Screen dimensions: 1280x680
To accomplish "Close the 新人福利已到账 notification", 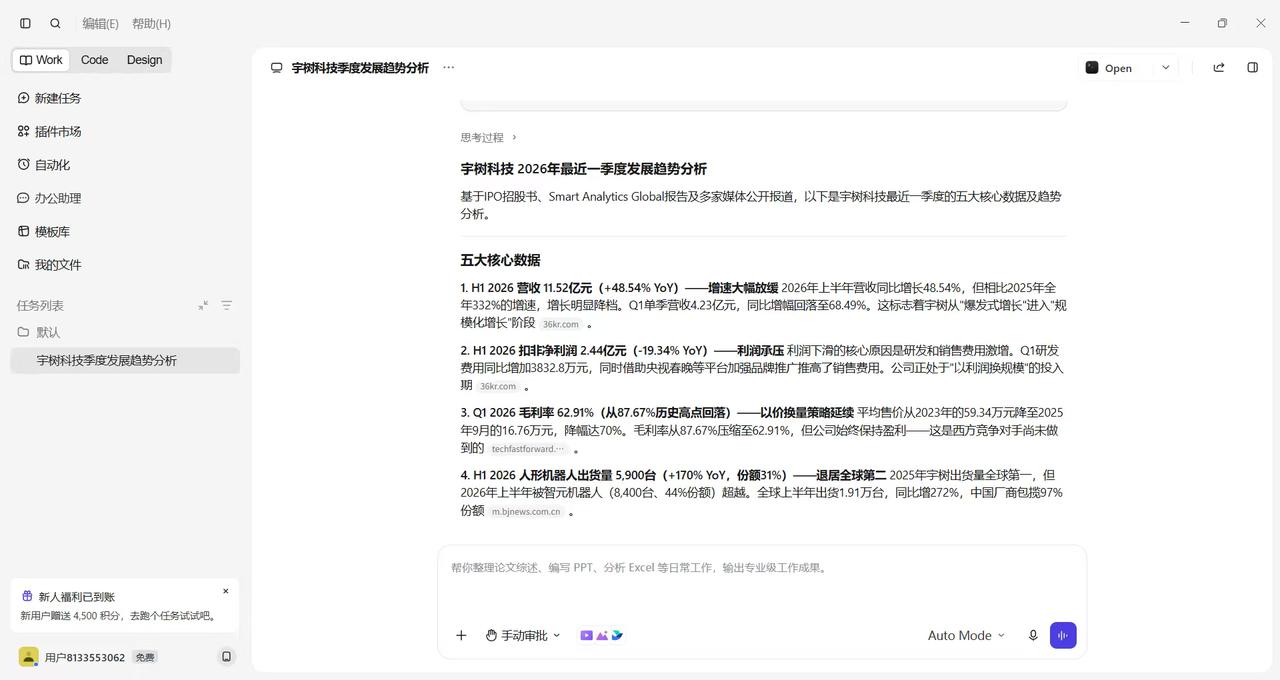I will coord(225,591).
